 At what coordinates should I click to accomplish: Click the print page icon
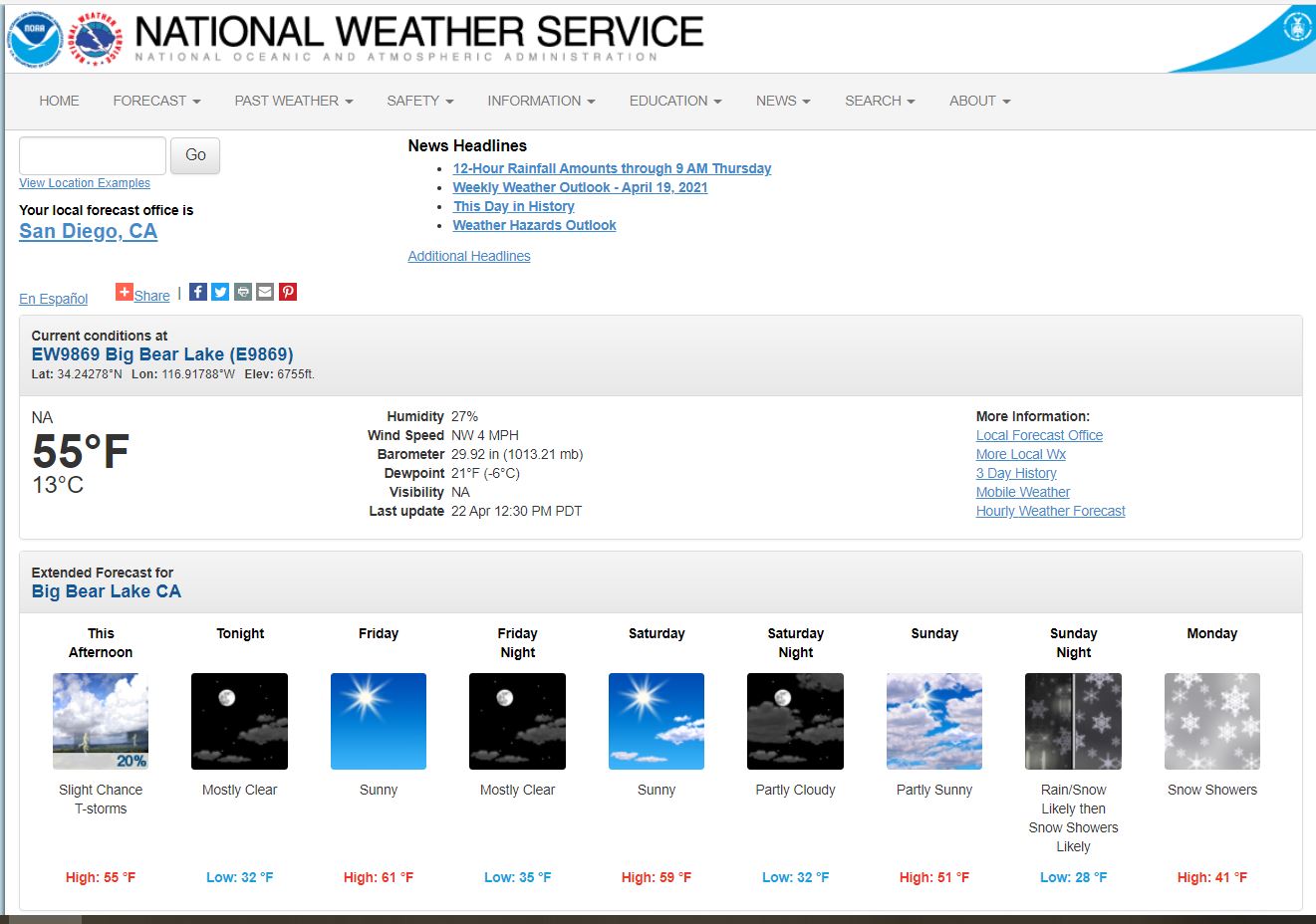[x=243, y=292]
